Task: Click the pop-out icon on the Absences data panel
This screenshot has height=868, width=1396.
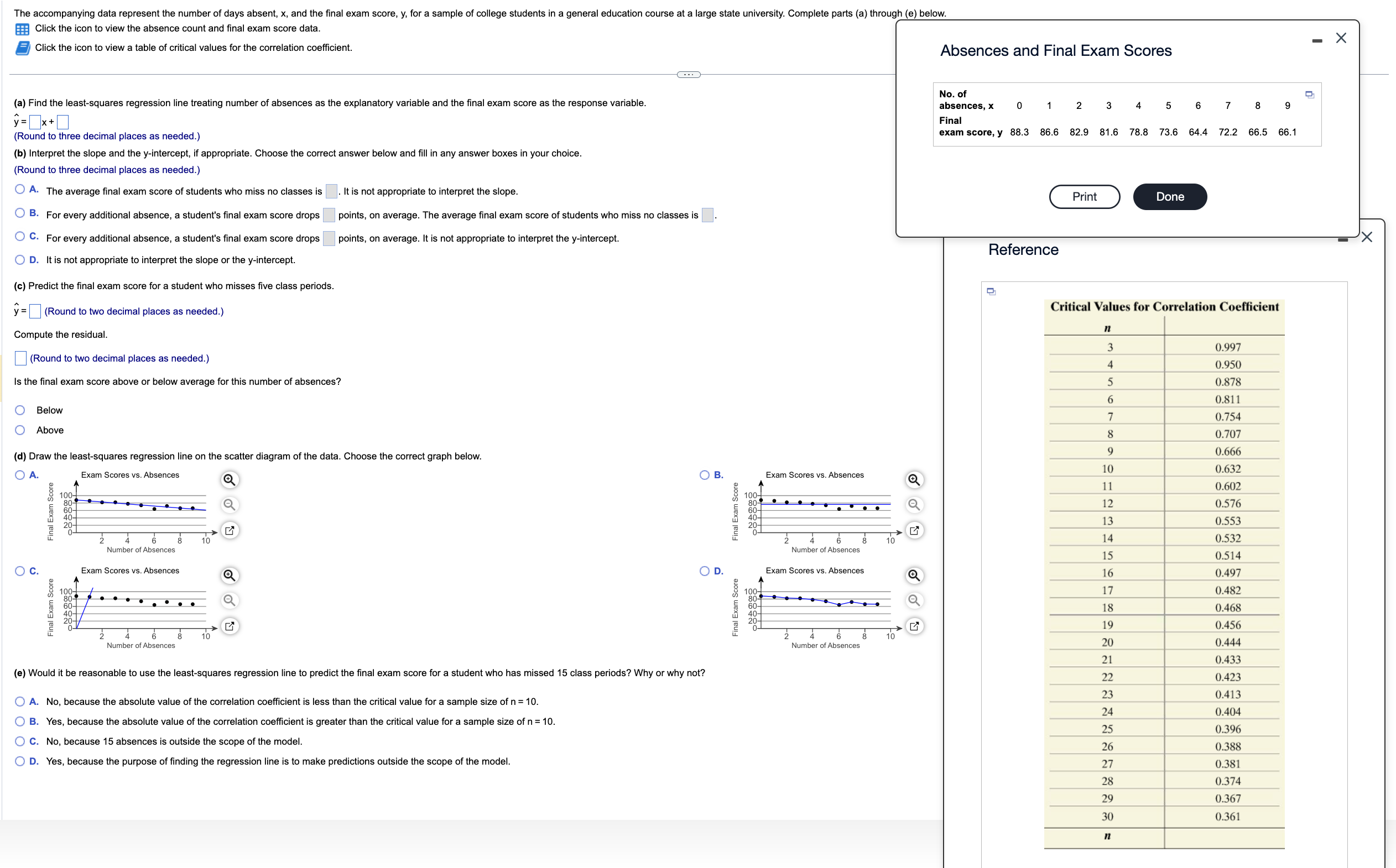Action: tap(1310, 93)
